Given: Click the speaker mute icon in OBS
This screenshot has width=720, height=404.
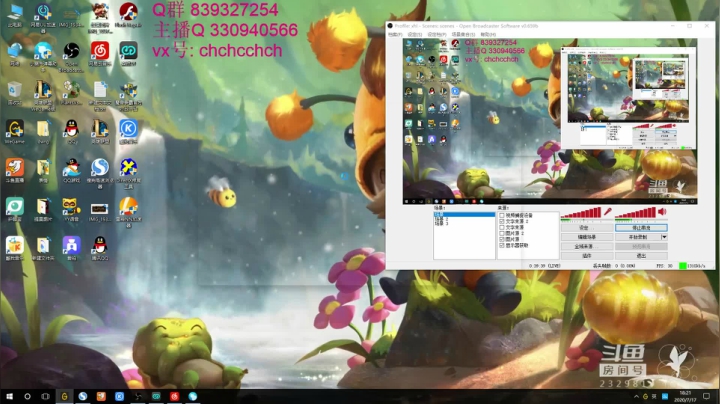Looking at the screenshot, I should tap(662, 212).
